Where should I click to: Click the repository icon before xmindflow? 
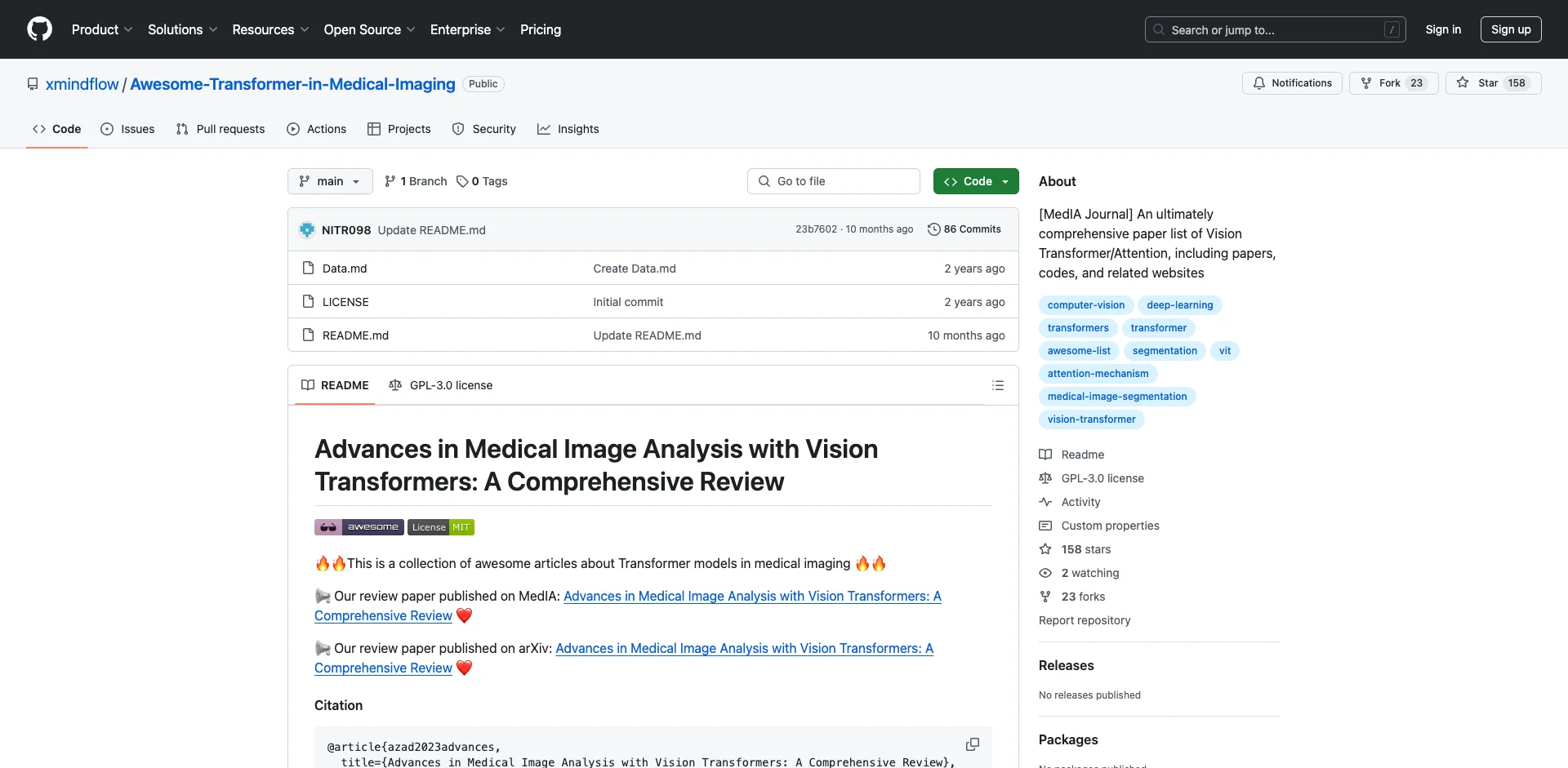[x=33, y=84]
